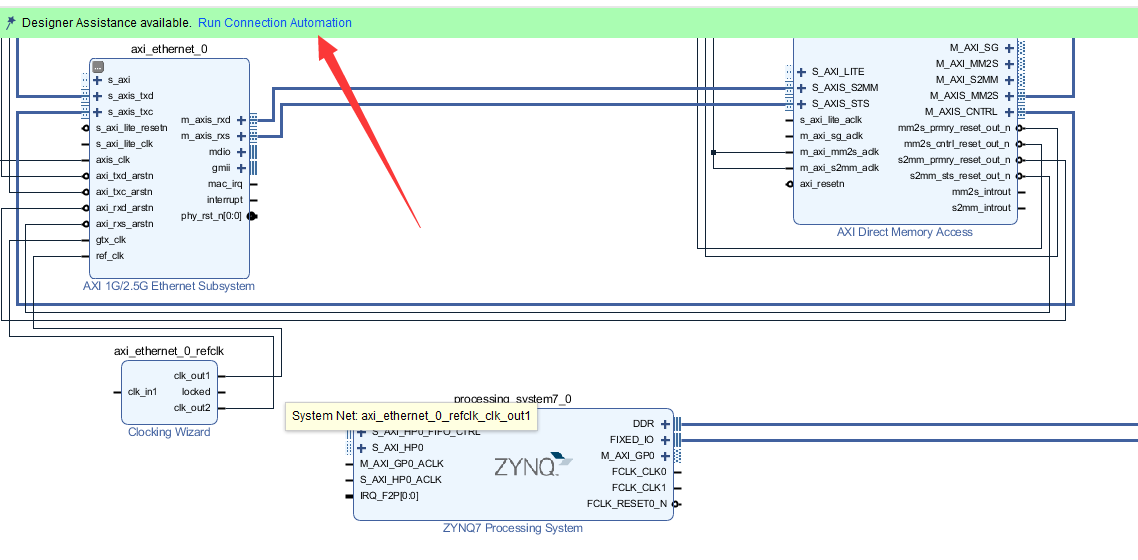Screen dimensions: 1138x560
Task: Select the axis_clk pin
Action: 113,160
